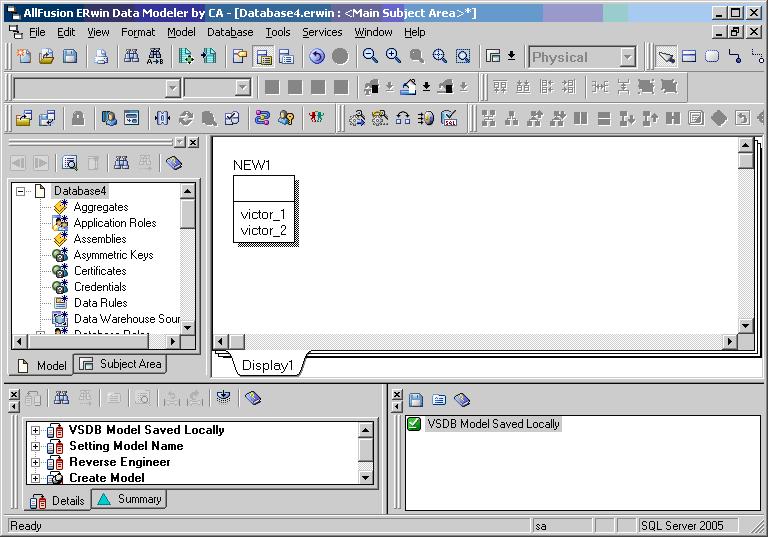
Task: Close the Advisories pane
Action: click(x=397, y=394)
